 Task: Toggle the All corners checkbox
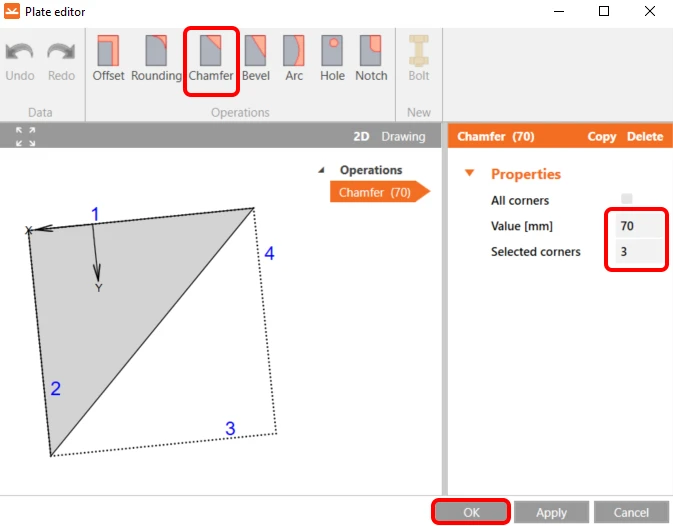627,199
